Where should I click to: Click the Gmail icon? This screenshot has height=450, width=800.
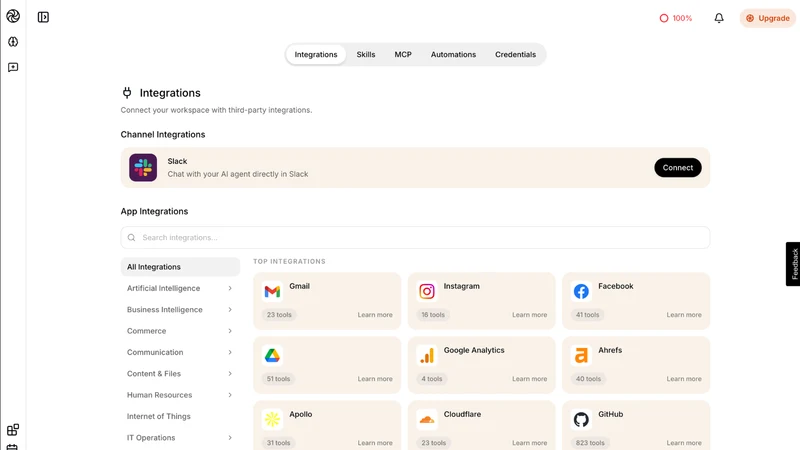point(272,291)
